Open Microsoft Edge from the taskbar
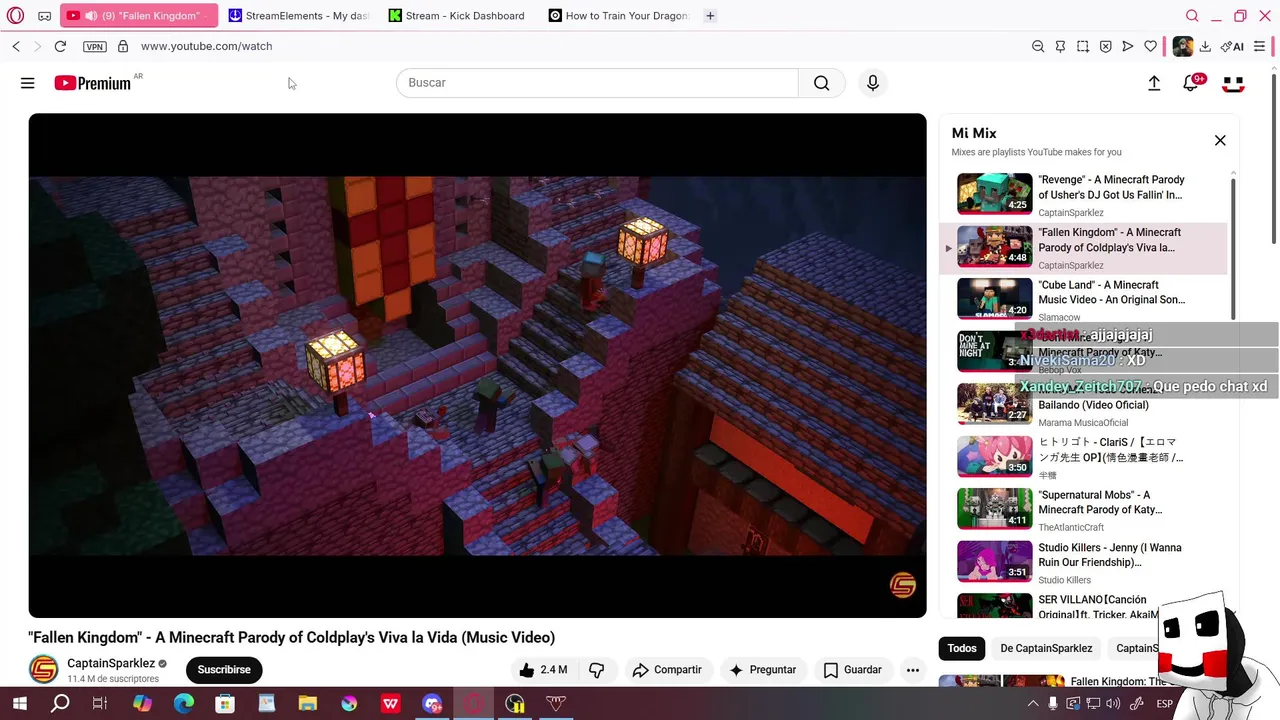 (x=184, y=704)
